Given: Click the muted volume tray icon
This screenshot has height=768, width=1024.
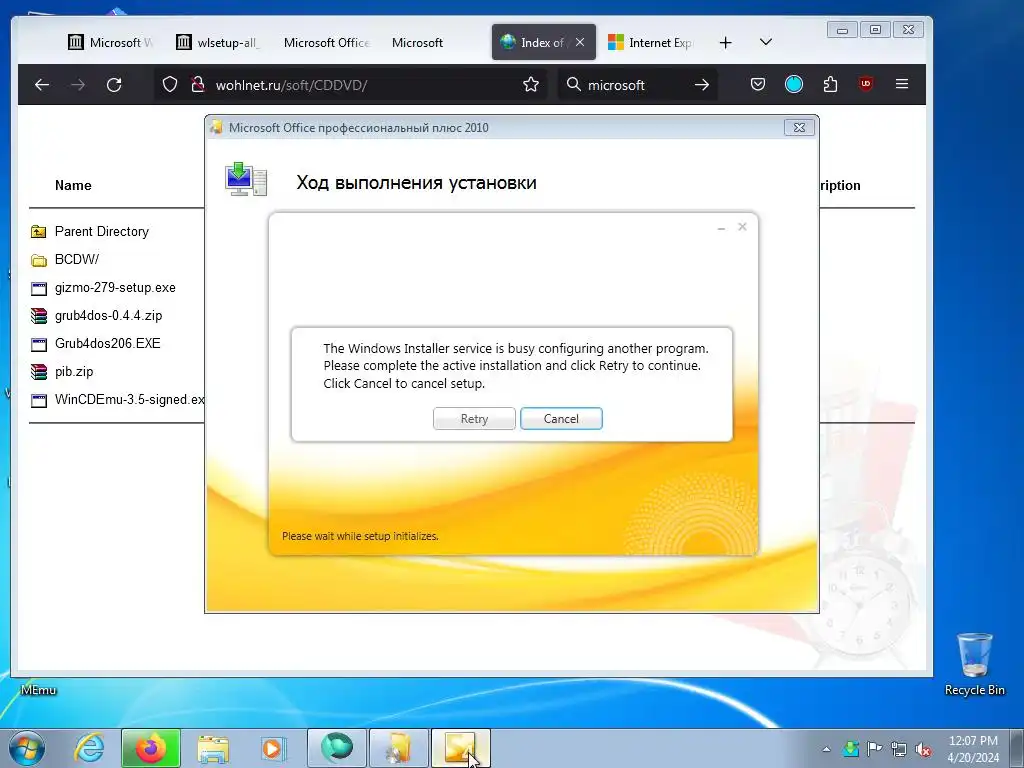Looking at the screenshot, I should click(923, 749).
